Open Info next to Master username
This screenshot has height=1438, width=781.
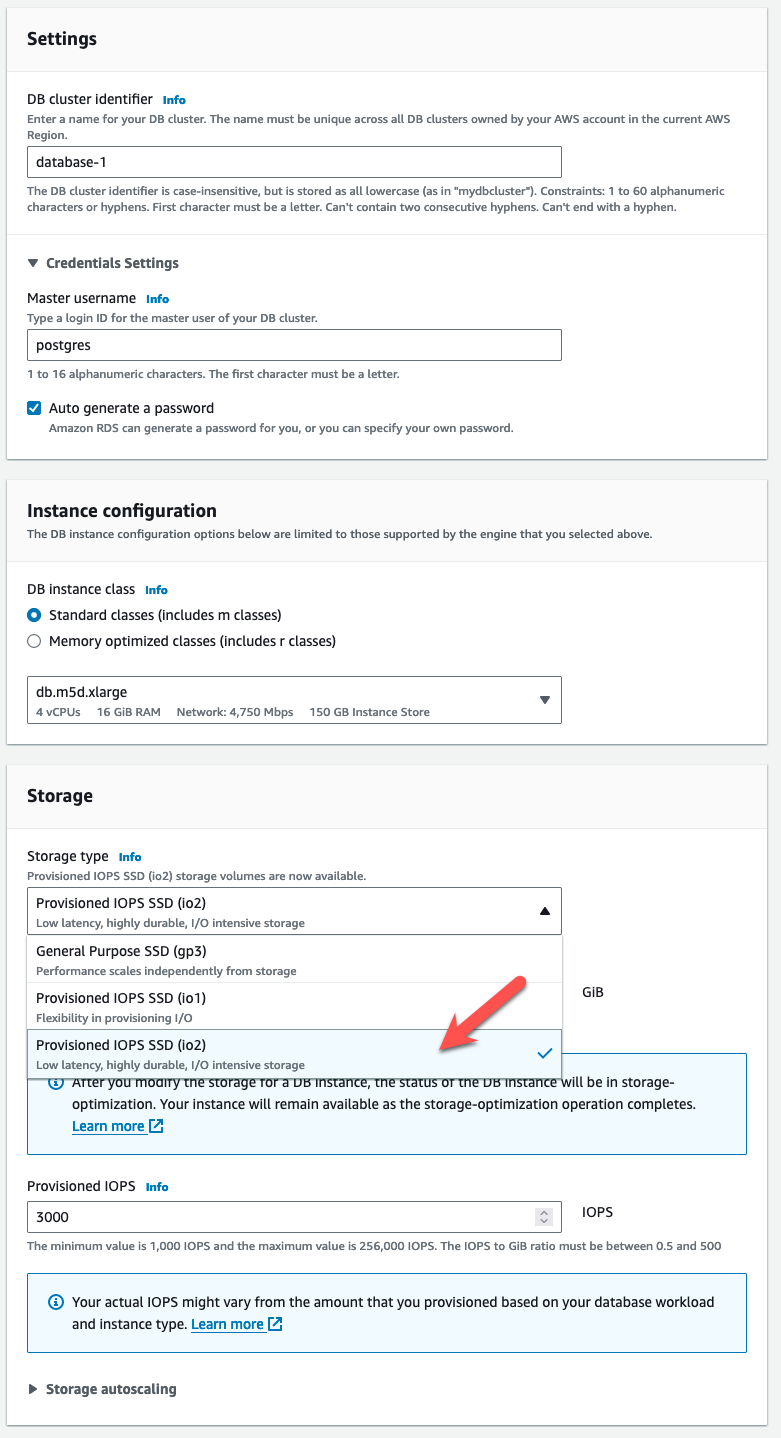[x=157, y=299]
